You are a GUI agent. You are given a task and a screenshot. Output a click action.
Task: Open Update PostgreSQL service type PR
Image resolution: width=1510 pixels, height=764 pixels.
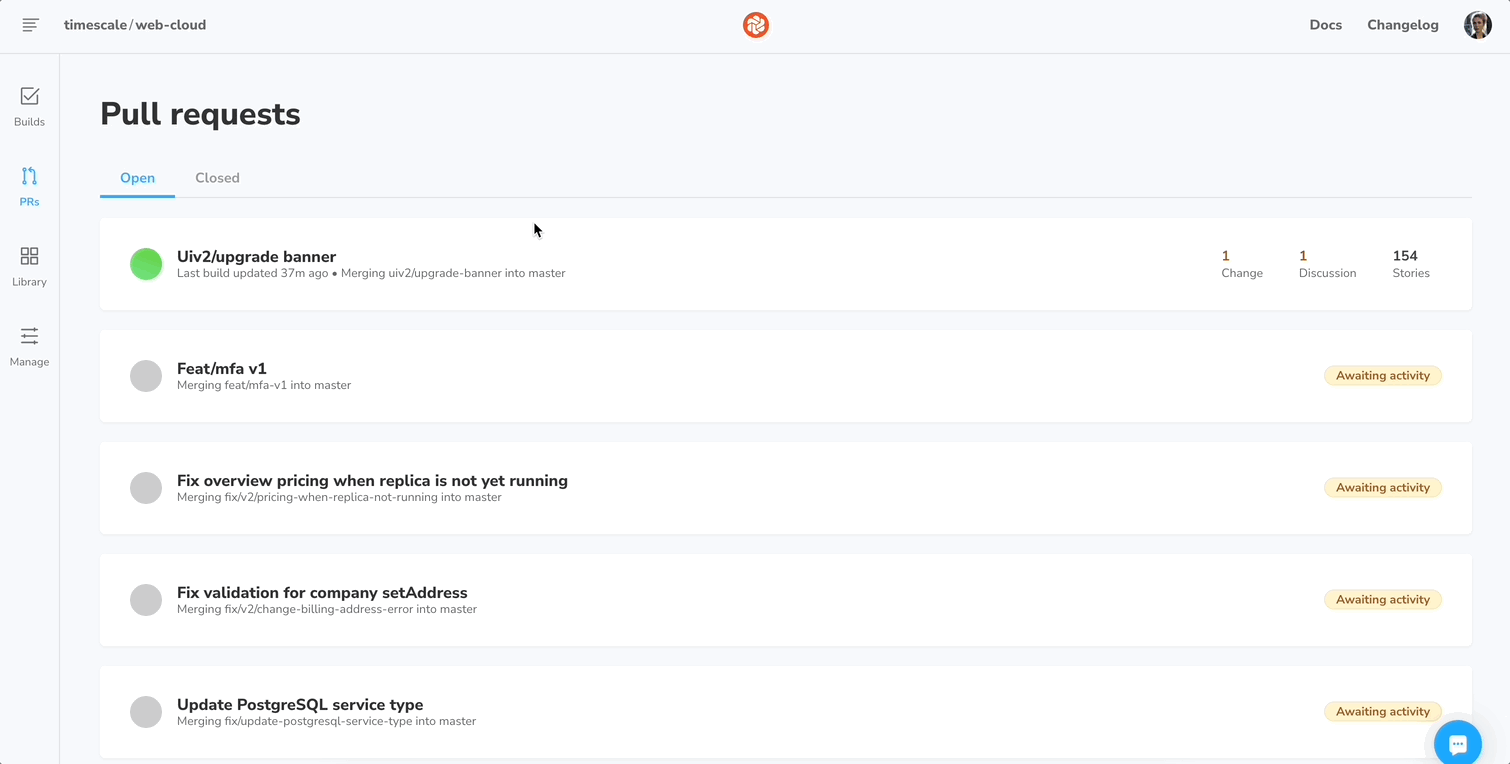point(300,705)
